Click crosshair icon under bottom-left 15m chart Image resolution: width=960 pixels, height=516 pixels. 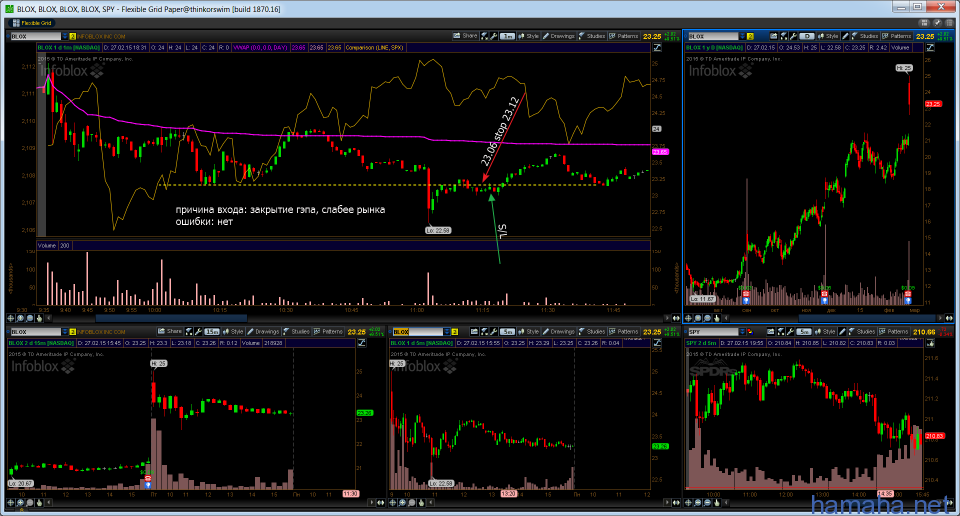point(10,503)
